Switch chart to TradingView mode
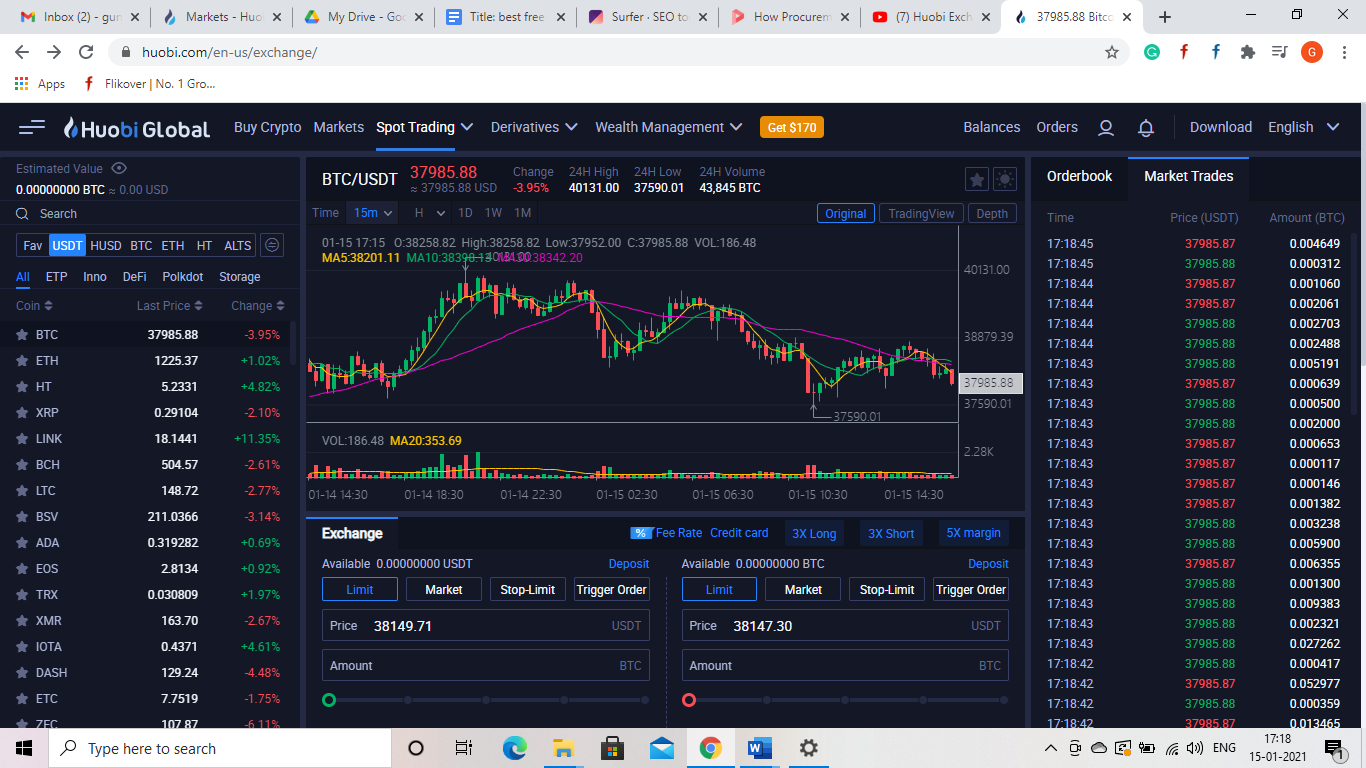 (922, 213)
